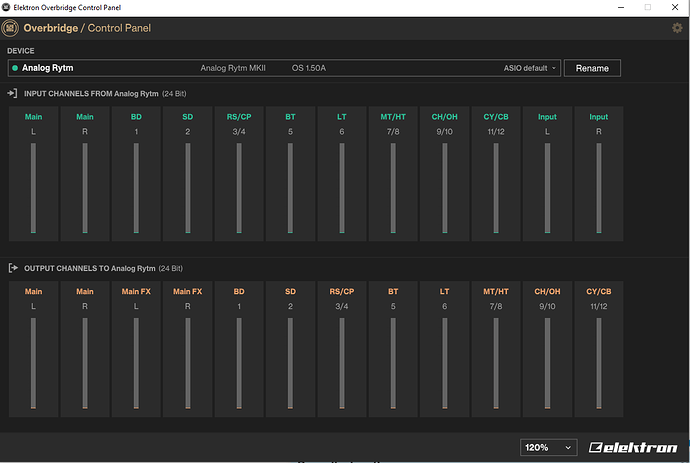Click the green CH/OH input channel label
The image size is (690, 463).
tap(444, 117)
